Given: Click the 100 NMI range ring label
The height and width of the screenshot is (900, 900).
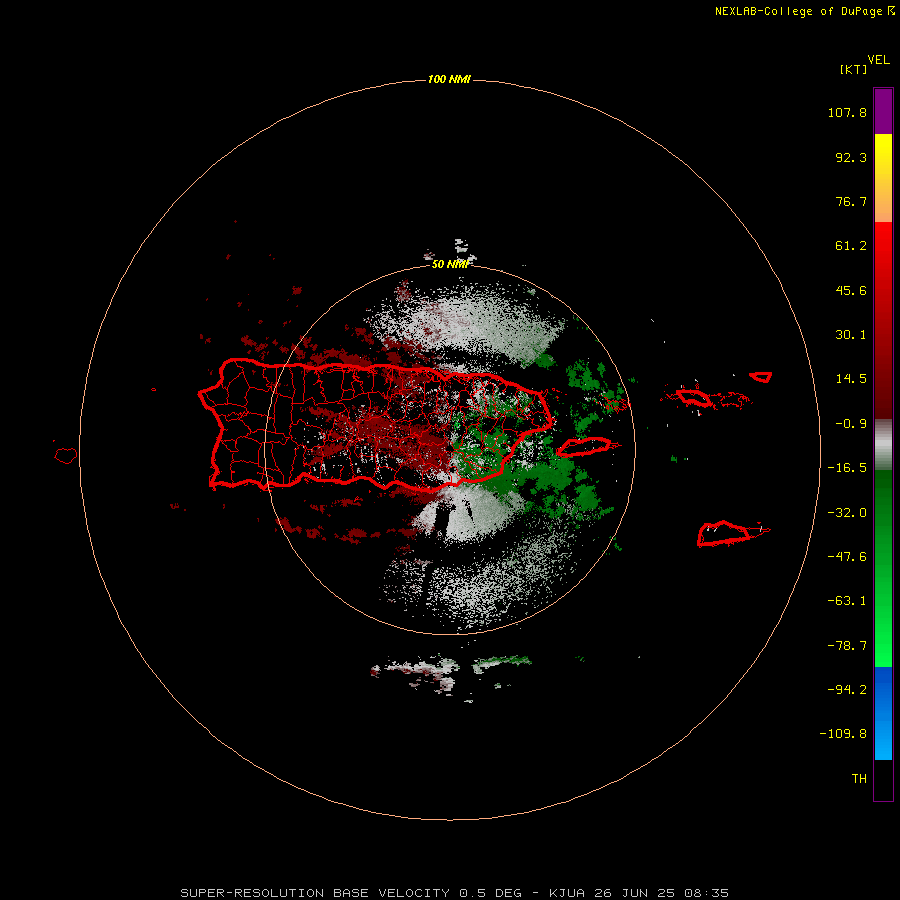Looking at the screenshot, I should [449, 79].
